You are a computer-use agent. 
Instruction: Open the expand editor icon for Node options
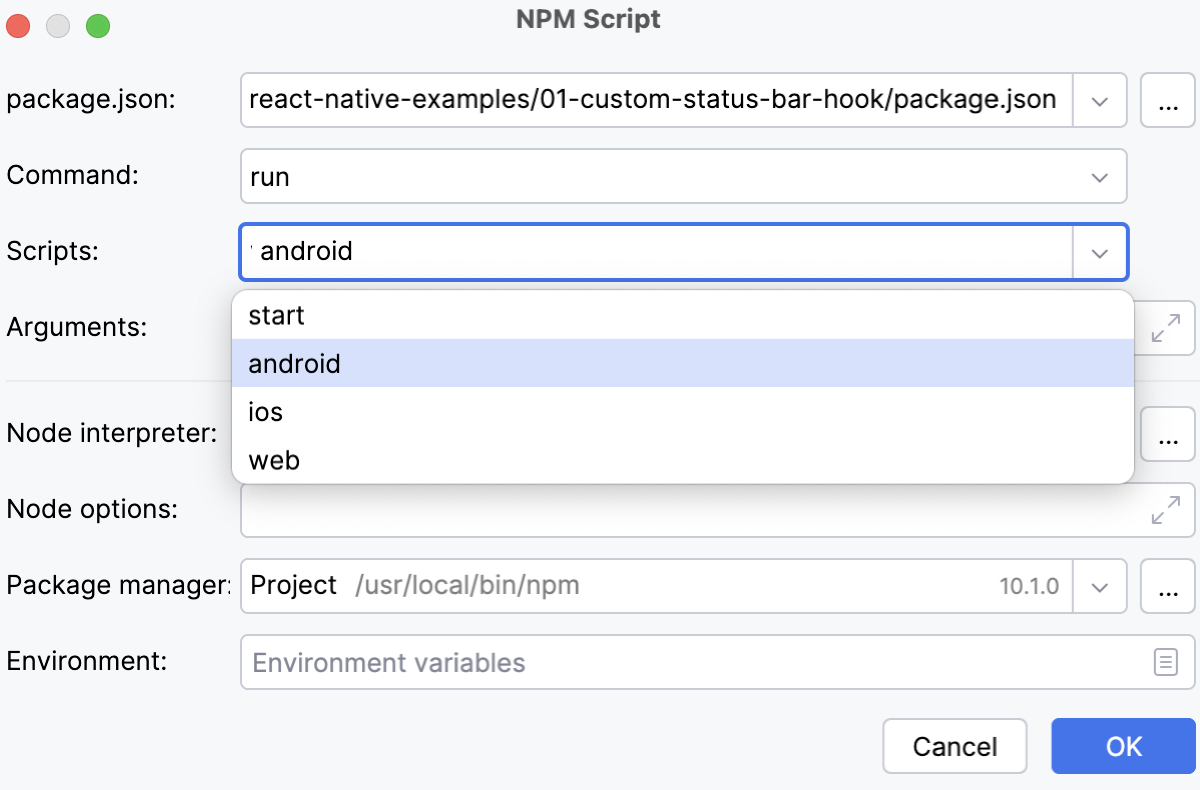click(1167, 510)
